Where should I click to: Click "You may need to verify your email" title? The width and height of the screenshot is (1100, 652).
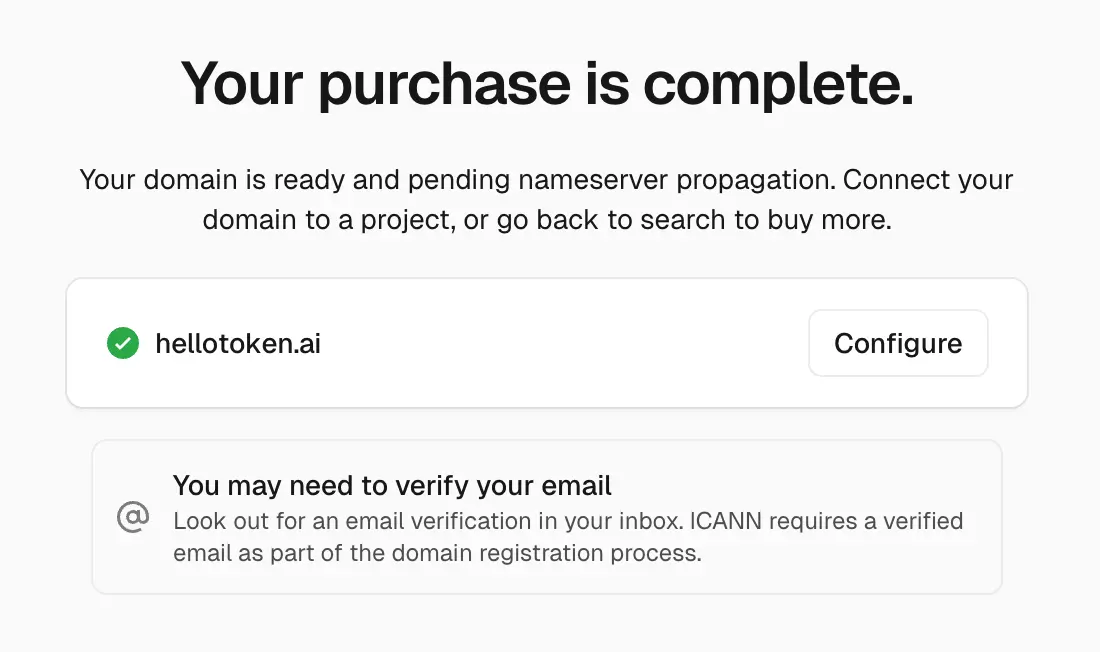[x=392, y=486]
